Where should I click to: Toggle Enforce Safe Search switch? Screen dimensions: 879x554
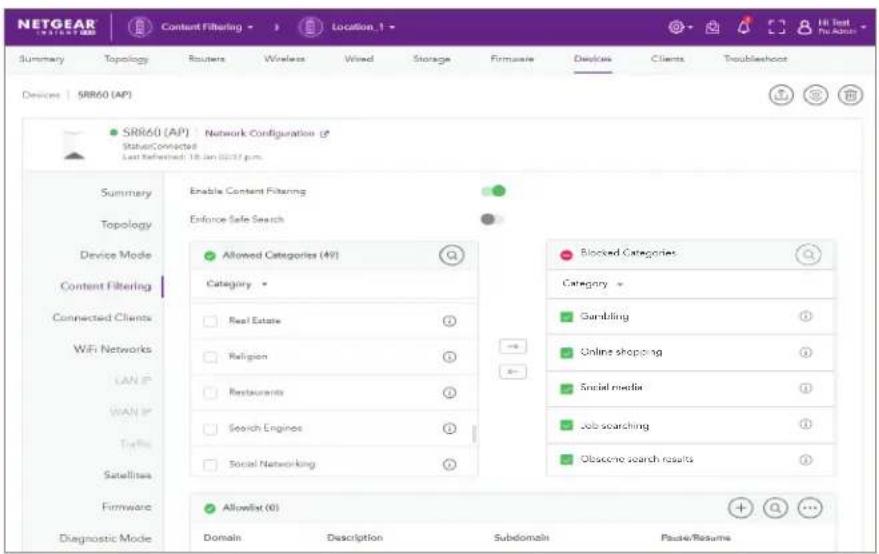[492, 219]
